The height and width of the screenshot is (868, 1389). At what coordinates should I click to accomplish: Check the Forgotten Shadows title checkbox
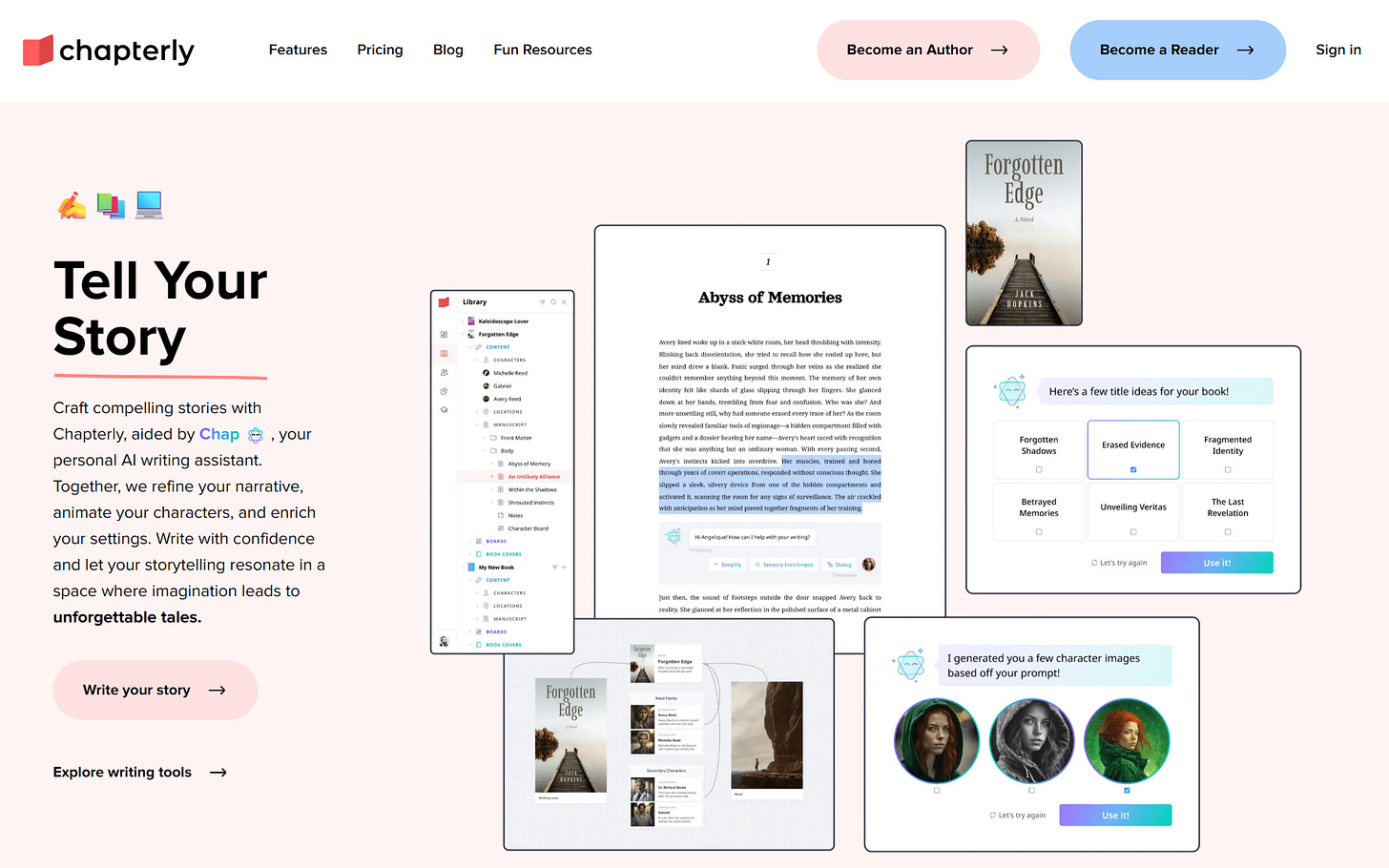[x=1039, y=469]
